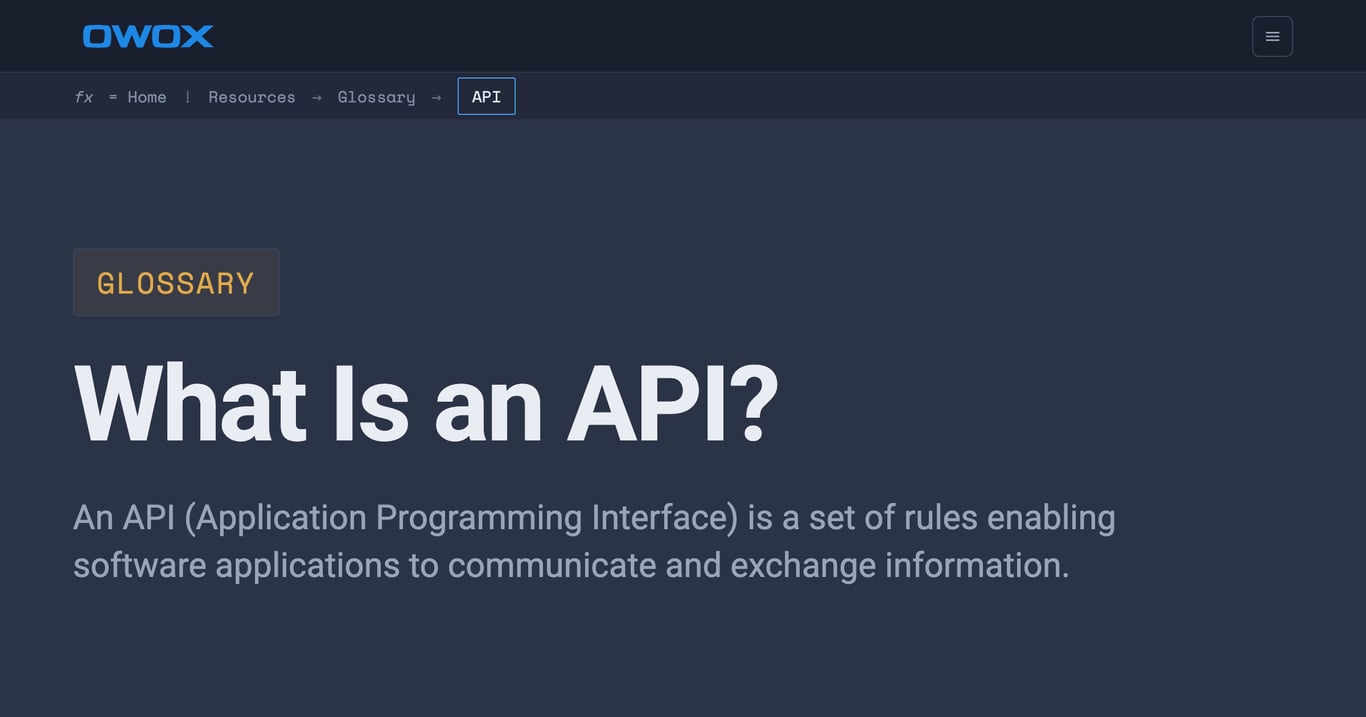Open the hamburger menu
1366x717 pixels.
(1272, 36)
